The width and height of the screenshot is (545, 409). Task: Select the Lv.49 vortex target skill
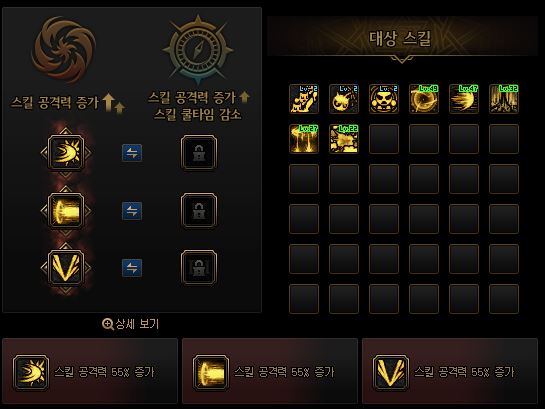pos(424,99)
